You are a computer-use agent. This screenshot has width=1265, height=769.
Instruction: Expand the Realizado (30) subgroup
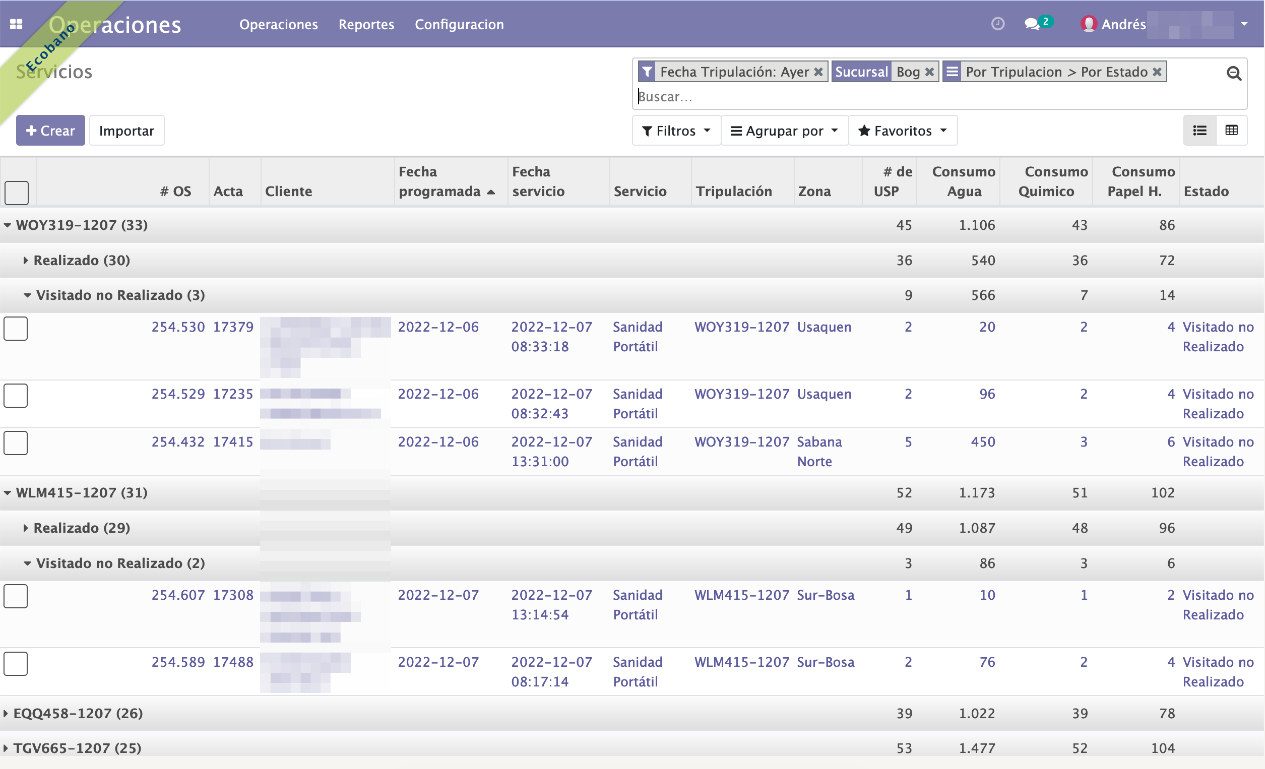click(77, 260)
